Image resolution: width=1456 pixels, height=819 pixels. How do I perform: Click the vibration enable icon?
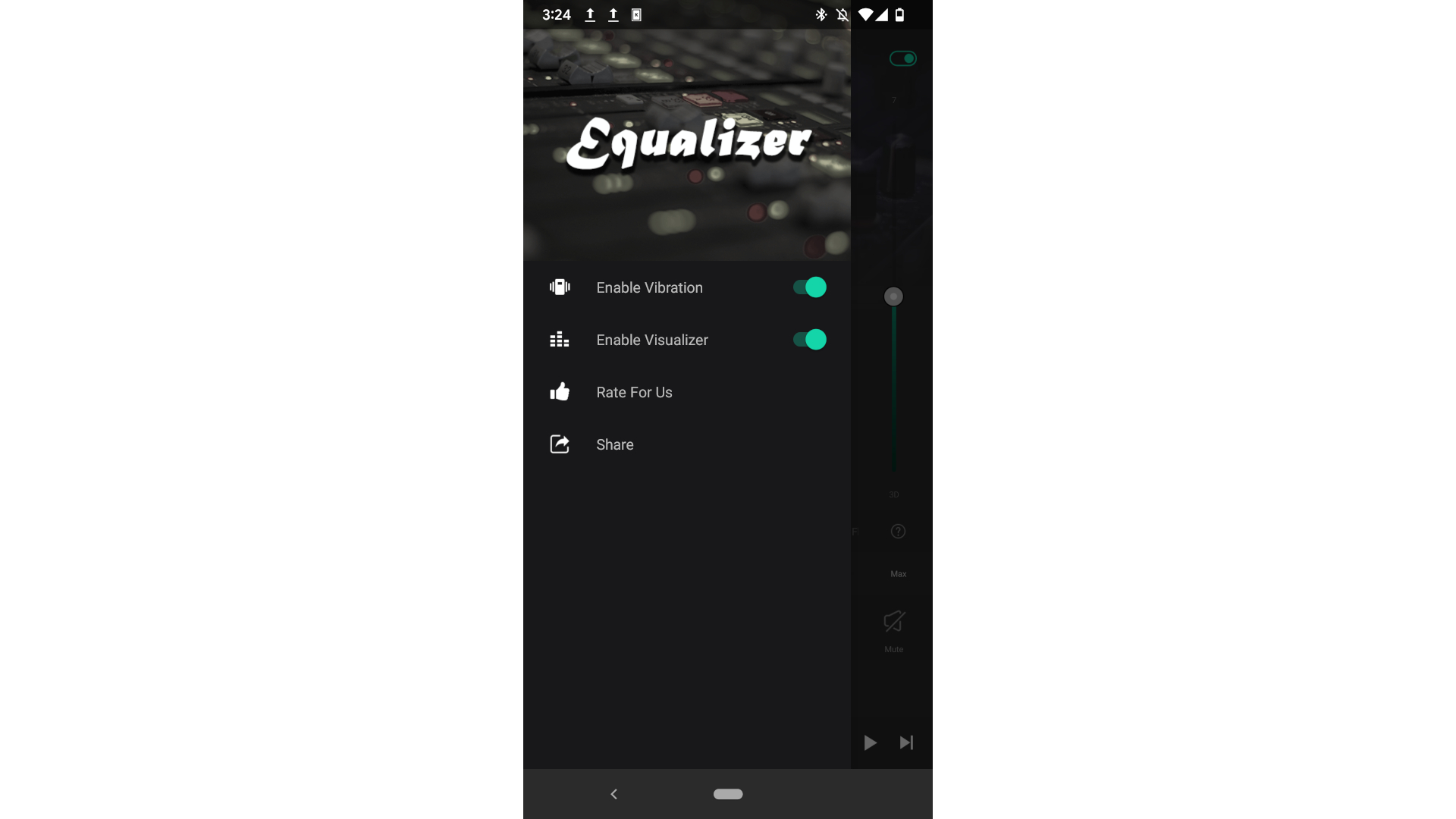[x=559, y=287]
